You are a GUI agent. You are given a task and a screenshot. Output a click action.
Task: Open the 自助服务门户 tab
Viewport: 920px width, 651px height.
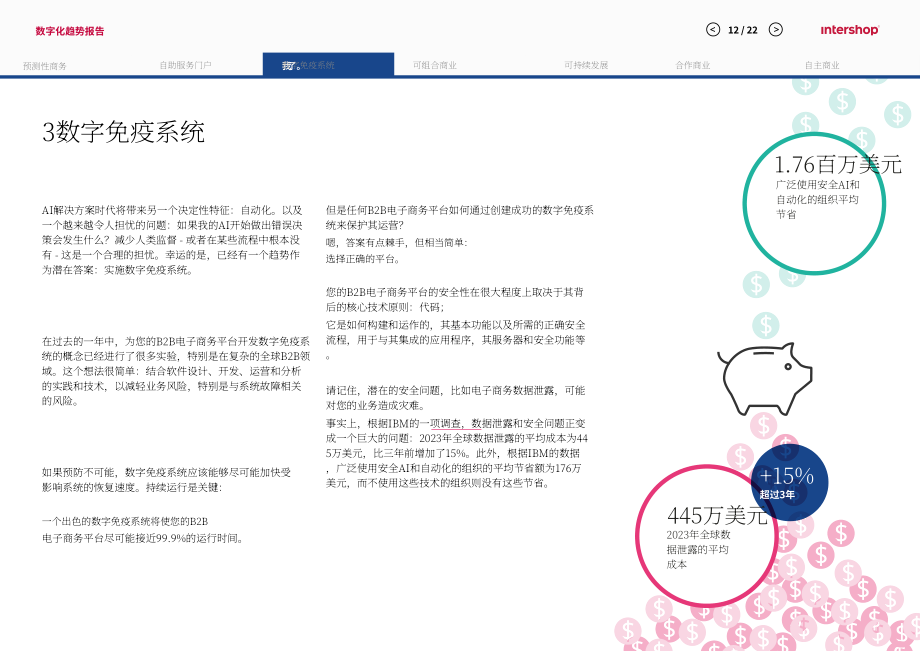point(185,65)
